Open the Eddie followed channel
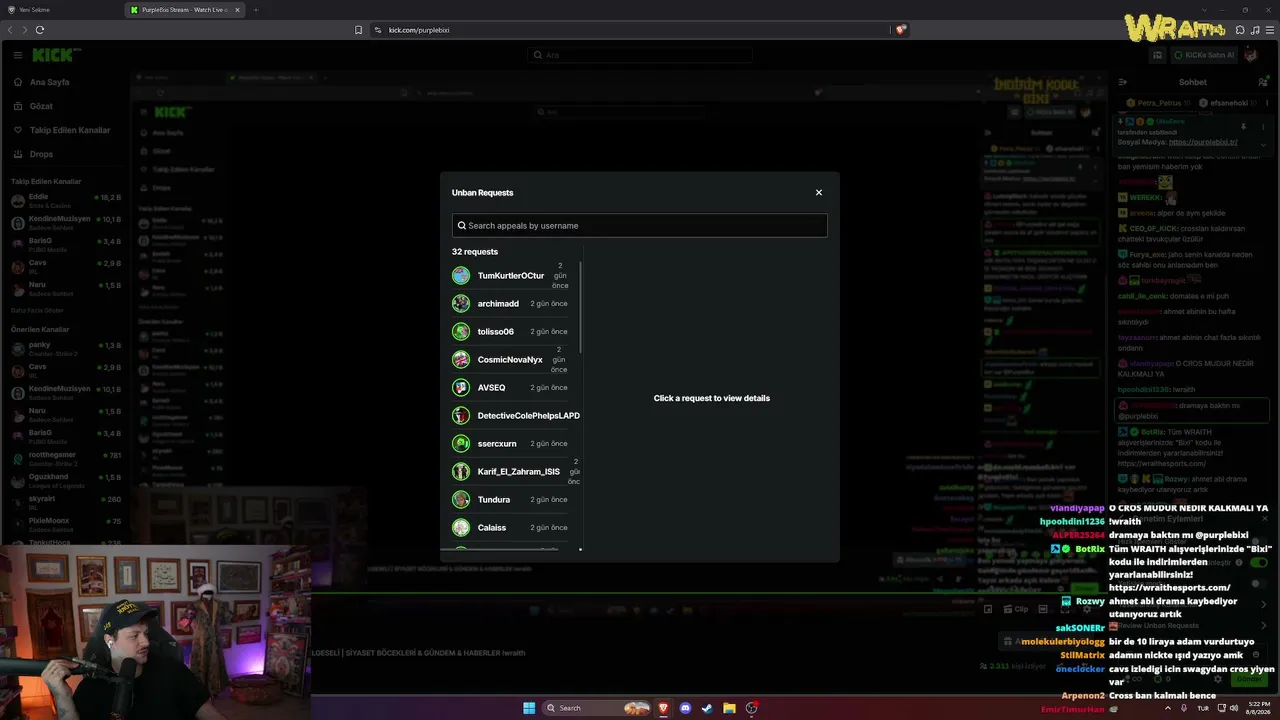The image size is (1280, 720). coord(66,199)
